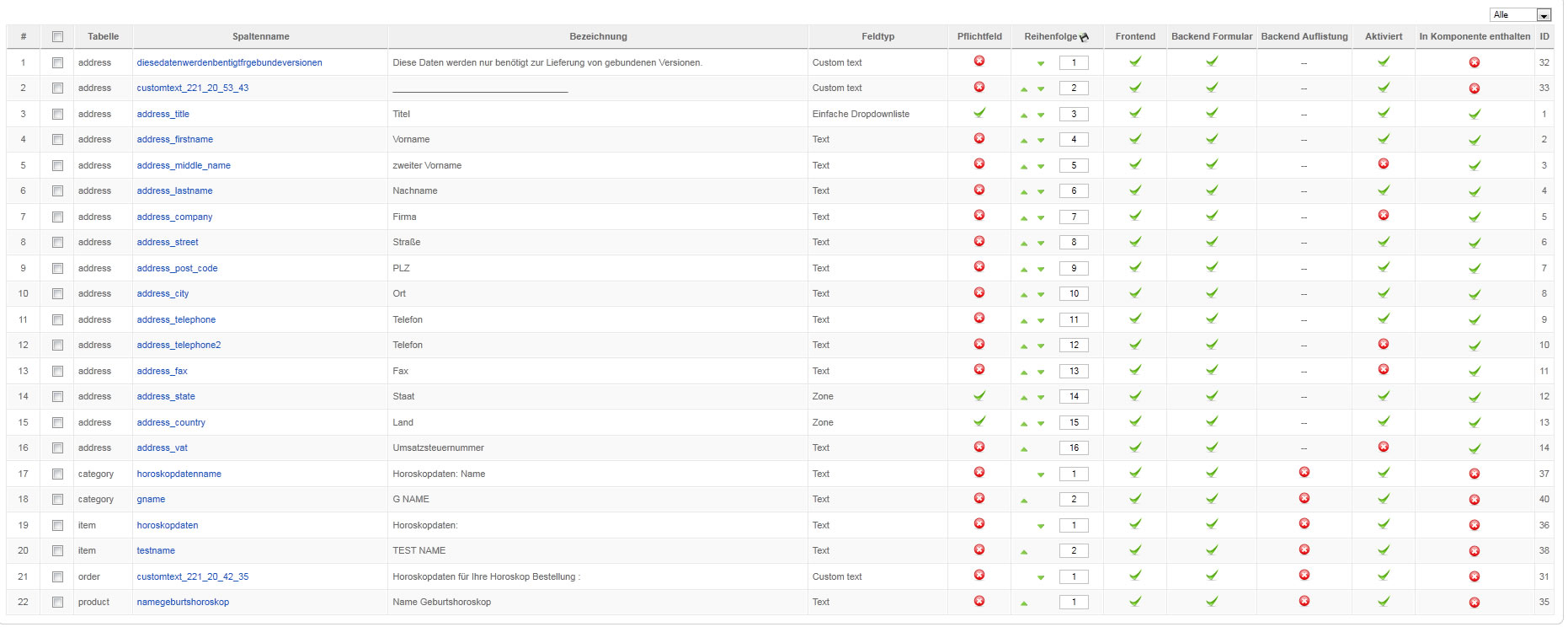Move address_title up in the ordering

pos(1024,115)
